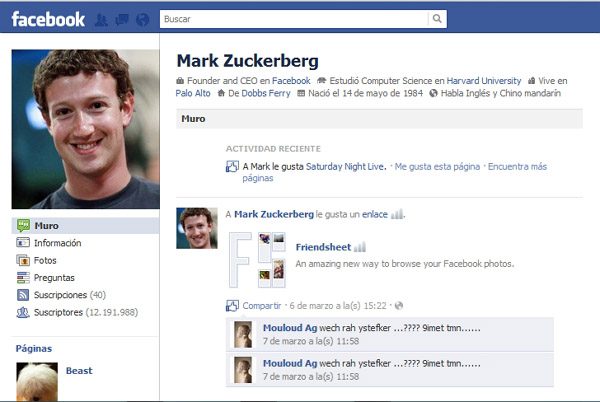The width and height of the screenshot is (600, 402).
Task: Open the Beast page thumbnail
Action: coord(37,381)
